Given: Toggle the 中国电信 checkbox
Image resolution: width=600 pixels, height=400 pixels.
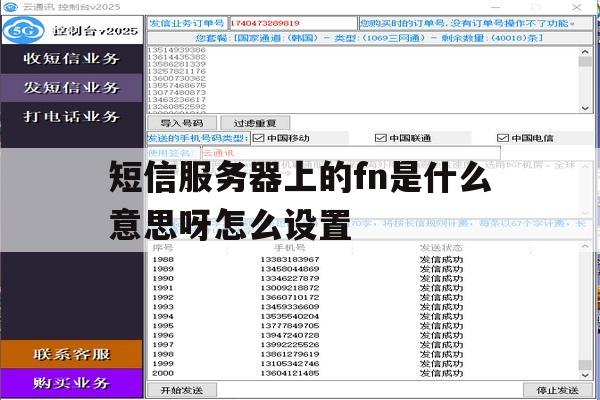Looking at the screenshot, I should [x=503, y=138].
